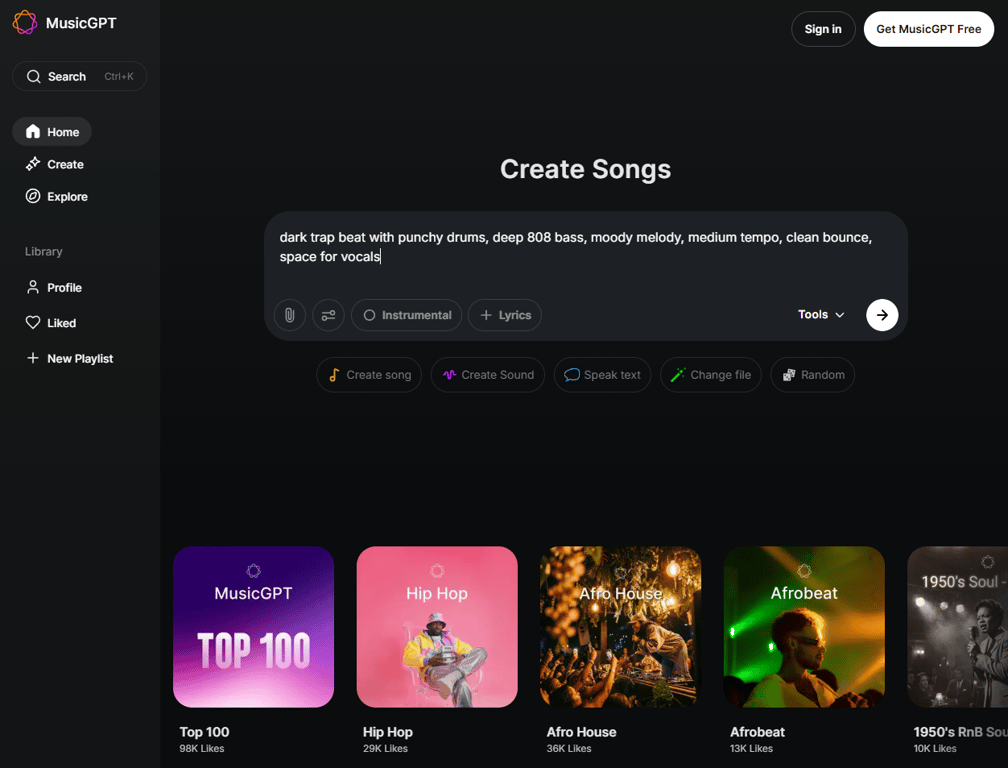Screen dimensions: 1008x768
Task: Click the speech bubble icon in Speak text
Action: pos(572,375)
